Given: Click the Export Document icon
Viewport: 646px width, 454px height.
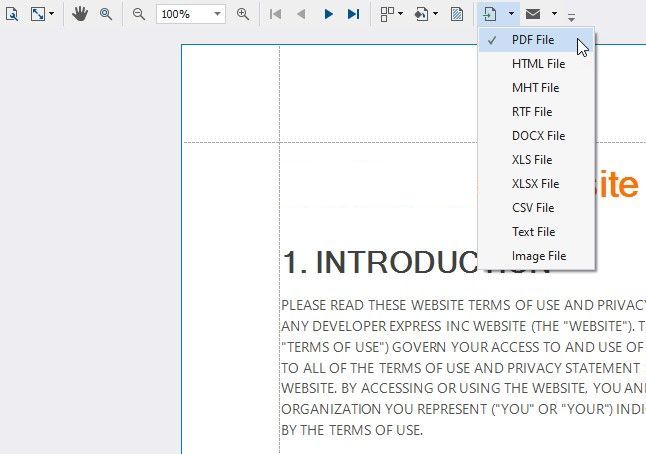Looking at the screenshot, I should (x=489, y=14).
